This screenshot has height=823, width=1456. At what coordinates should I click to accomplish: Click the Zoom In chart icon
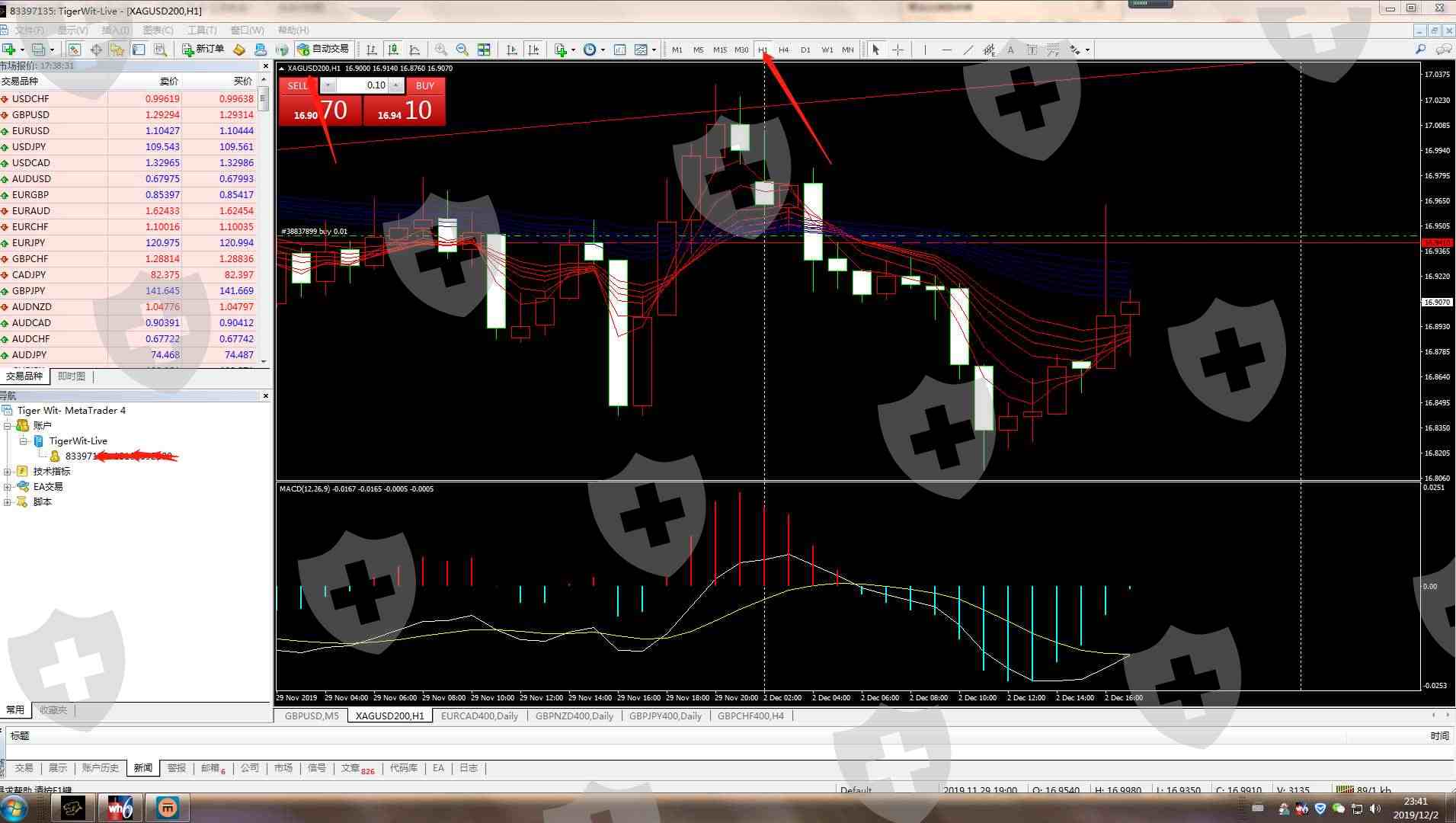[440, 50]
